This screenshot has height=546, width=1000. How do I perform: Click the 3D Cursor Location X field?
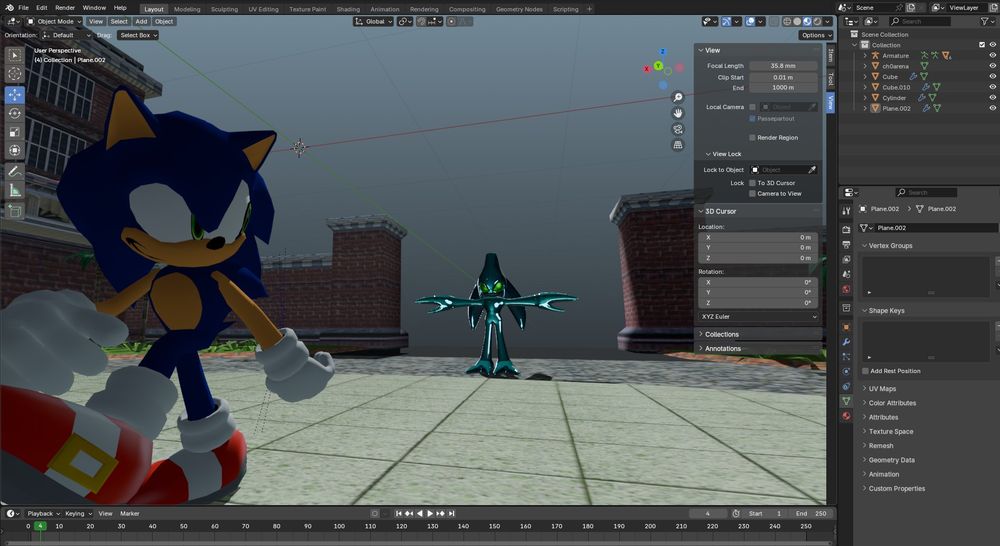759,237
